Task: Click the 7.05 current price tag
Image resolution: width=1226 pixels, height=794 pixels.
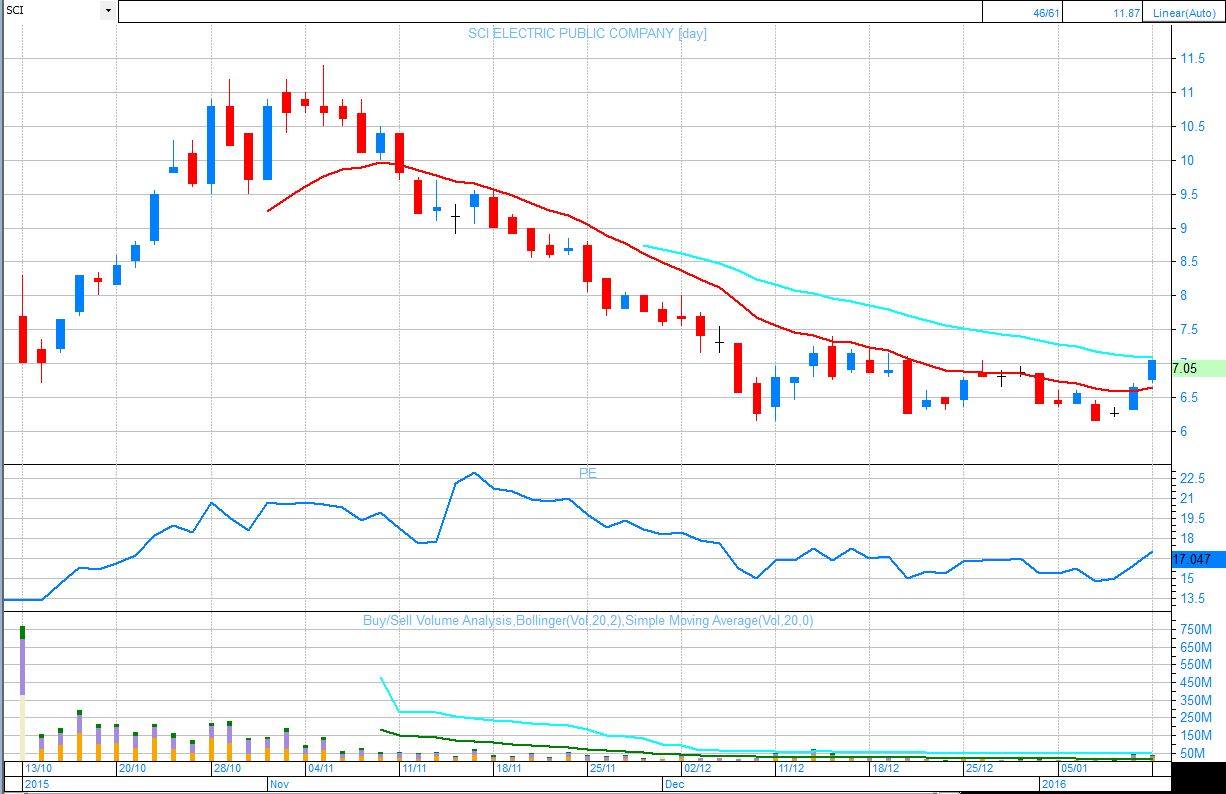Action: 1197,368
